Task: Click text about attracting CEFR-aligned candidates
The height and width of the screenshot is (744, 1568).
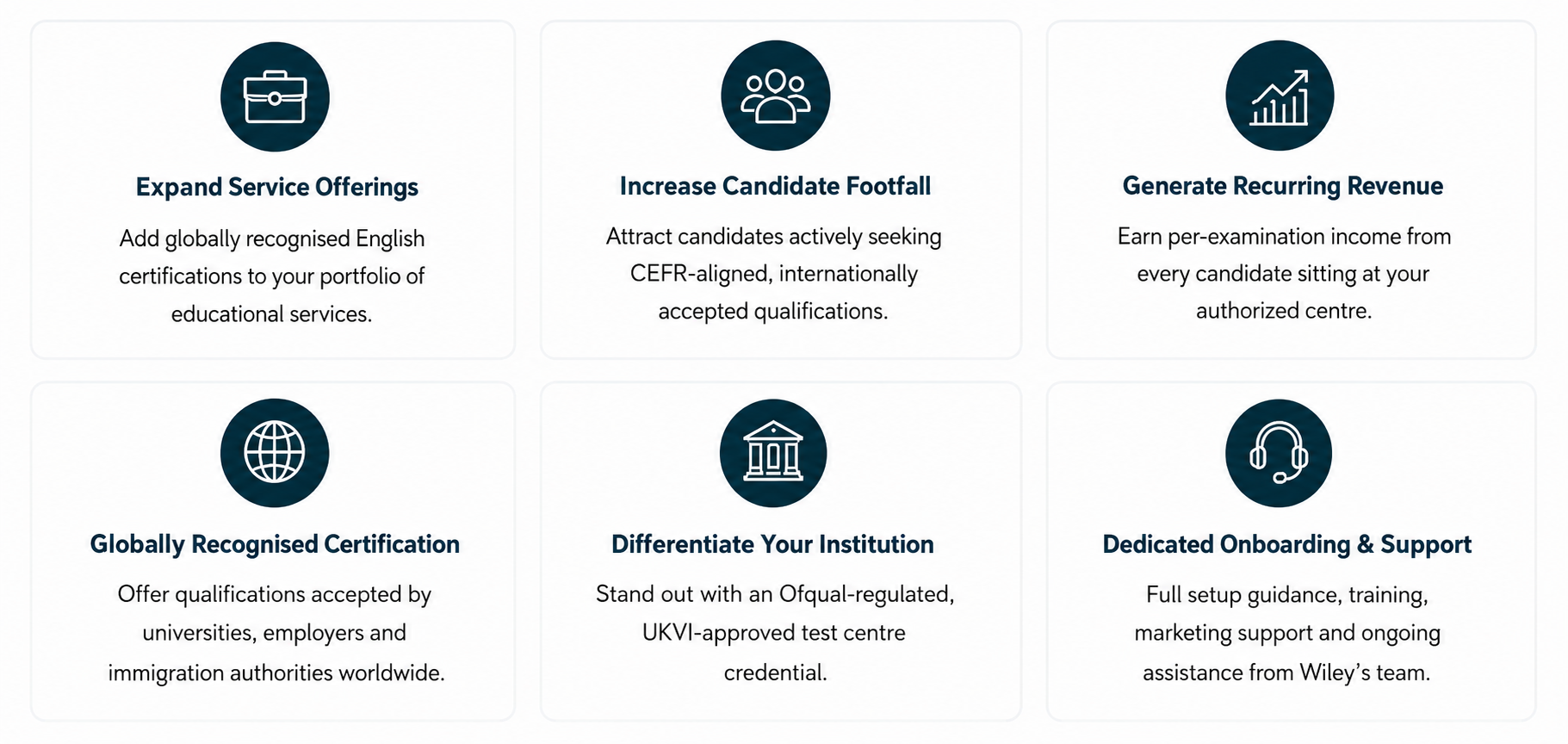Action: tap(773, 274)
